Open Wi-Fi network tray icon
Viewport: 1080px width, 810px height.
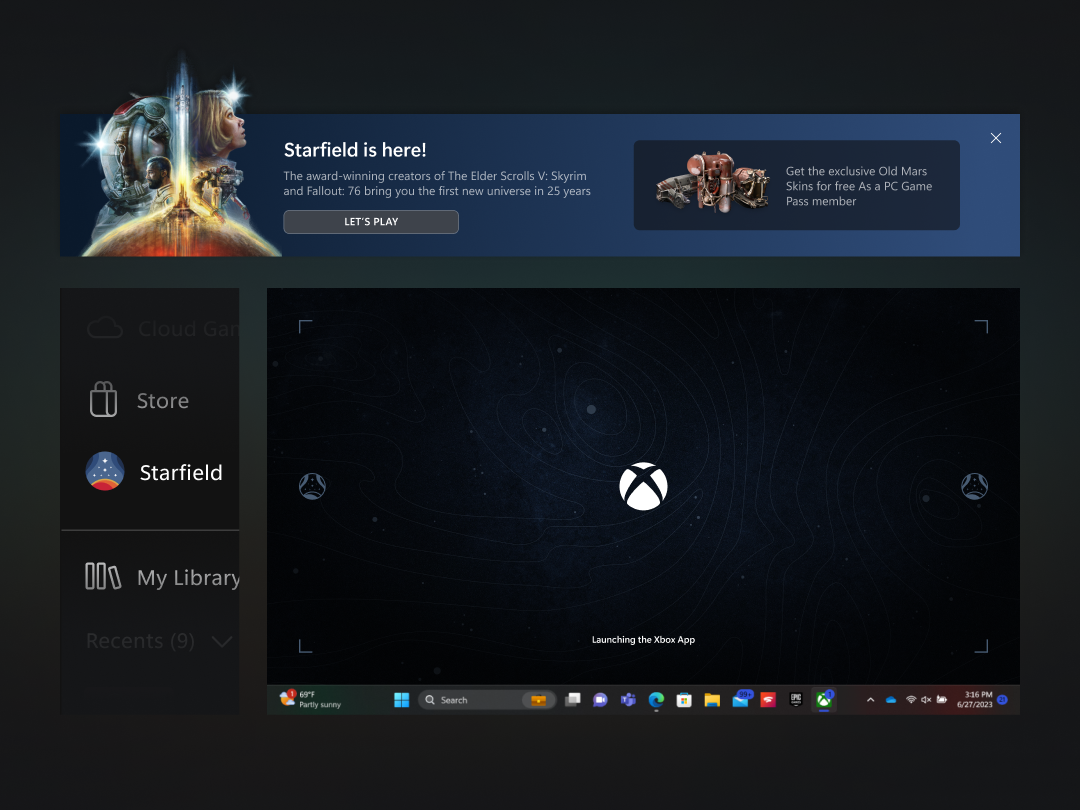pos(911,700)
